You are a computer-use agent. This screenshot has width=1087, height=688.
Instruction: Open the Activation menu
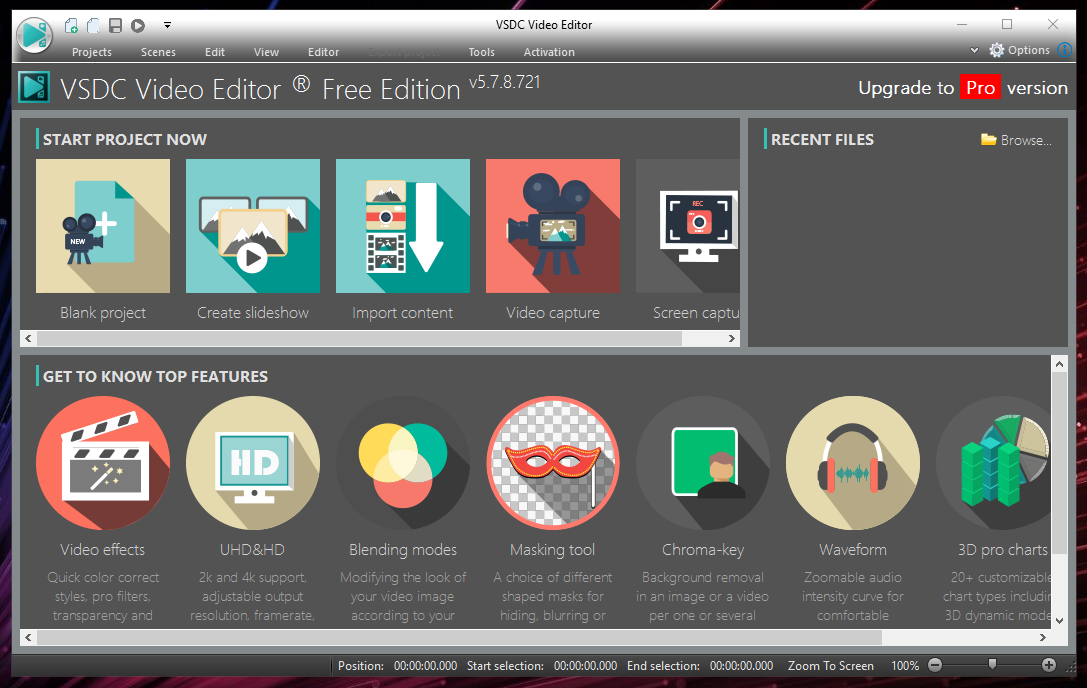(x=549, y=52)
